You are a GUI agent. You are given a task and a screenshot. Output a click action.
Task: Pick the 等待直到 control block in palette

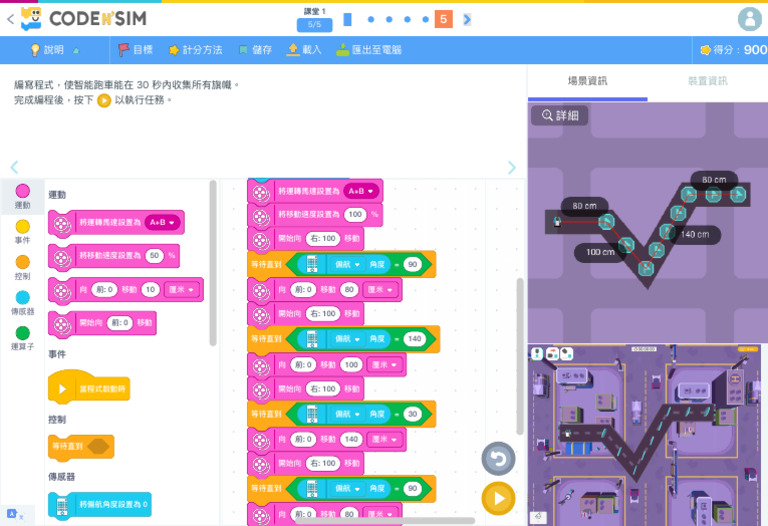tap(81, 446)
